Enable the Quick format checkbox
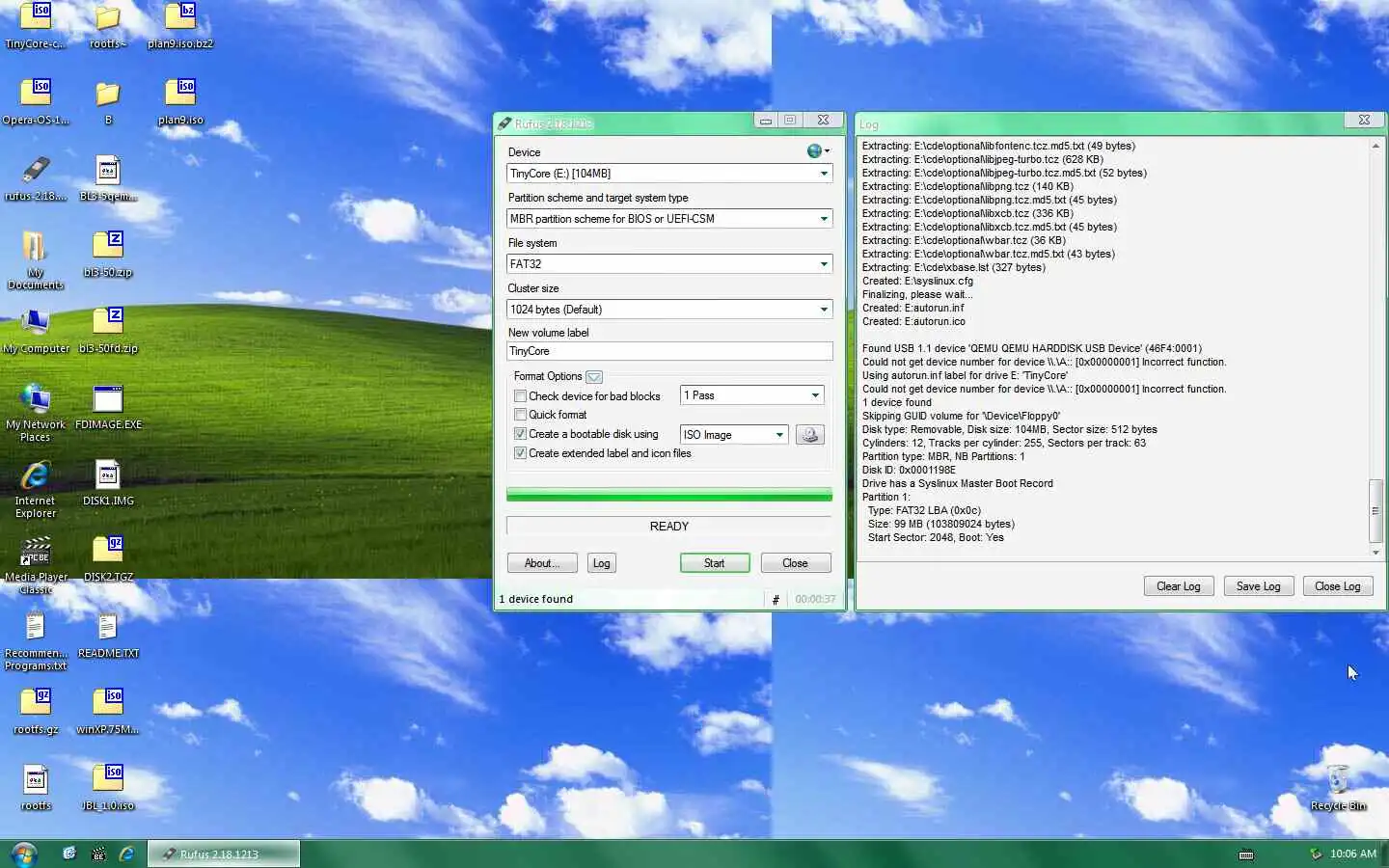The height and width of the screenshot is (868, 1389). [520, 415]
